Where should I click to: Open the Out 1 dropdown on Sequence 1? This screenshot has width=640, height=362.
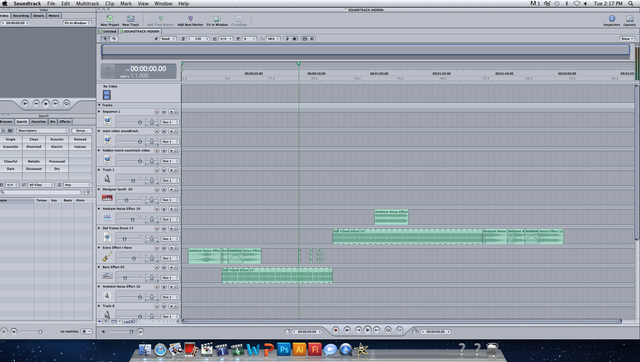(169, 122)
